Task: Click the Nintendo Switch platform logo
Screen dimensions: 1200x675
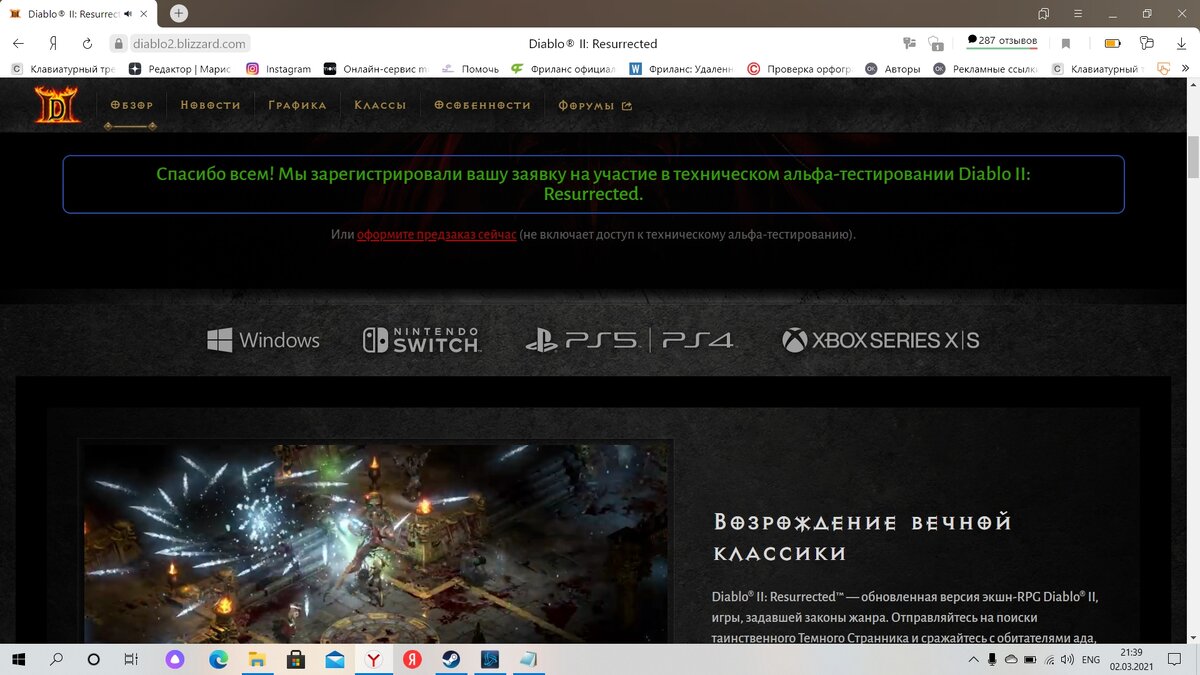Action: coord(421,340)
